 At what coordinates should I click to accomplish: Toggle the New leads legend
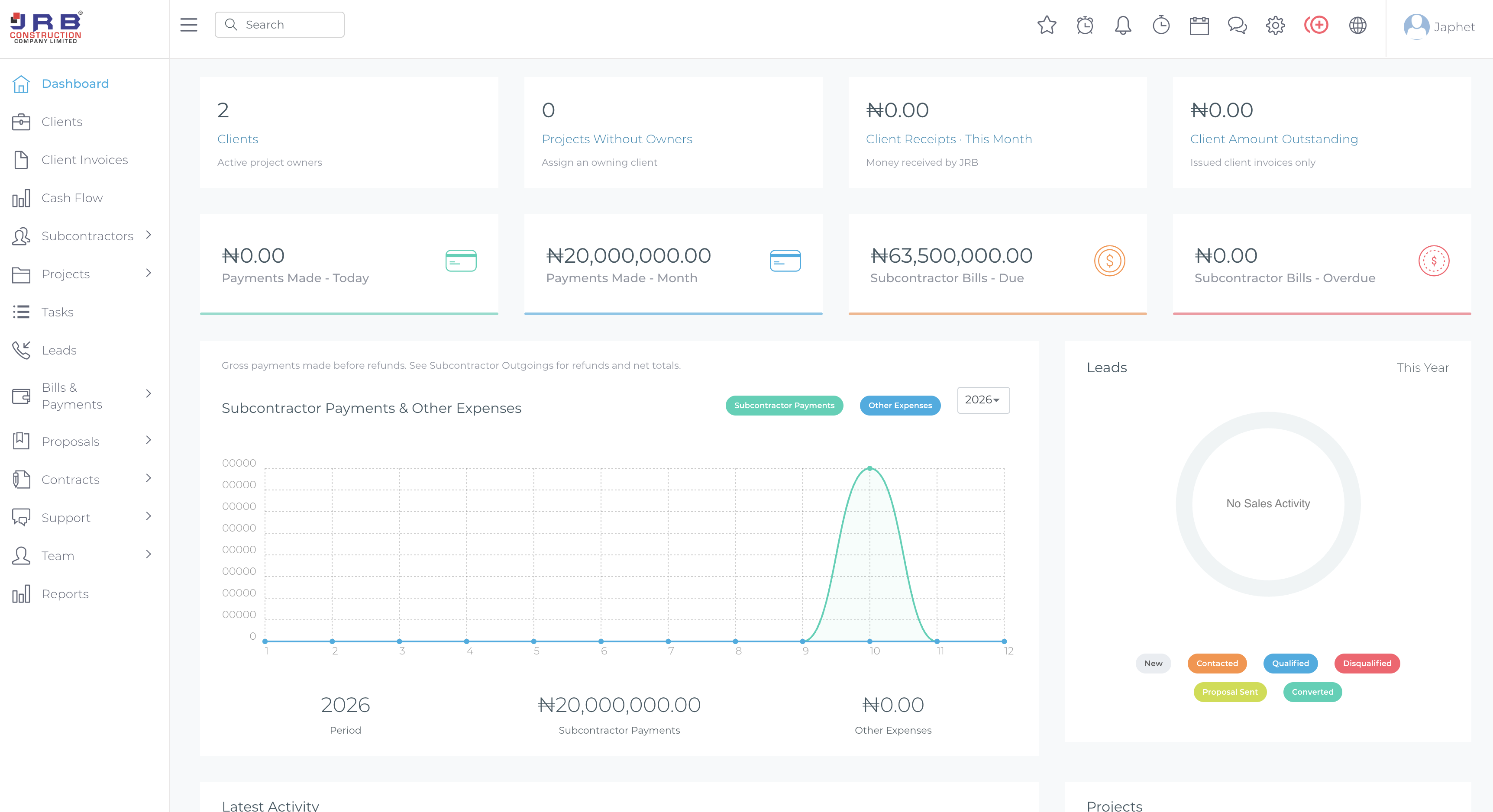(1154, 664)
